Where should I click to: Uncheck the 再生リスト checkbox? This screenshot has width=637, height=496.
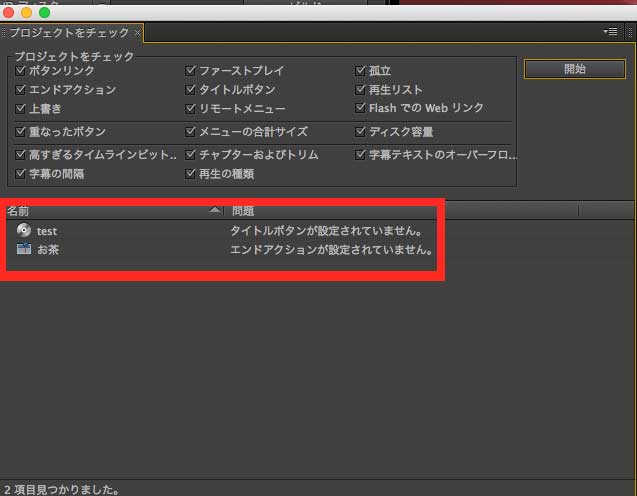coord(361,90)
